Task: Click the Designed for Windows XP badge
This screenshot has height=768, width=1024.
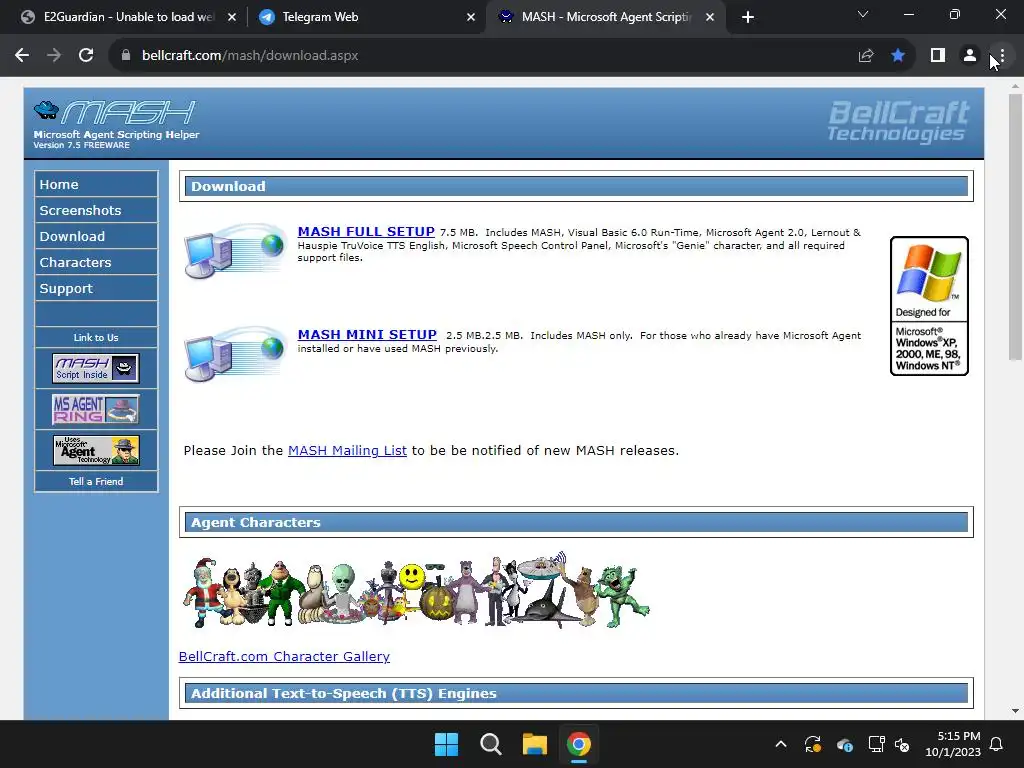Action: click(929, 306)
